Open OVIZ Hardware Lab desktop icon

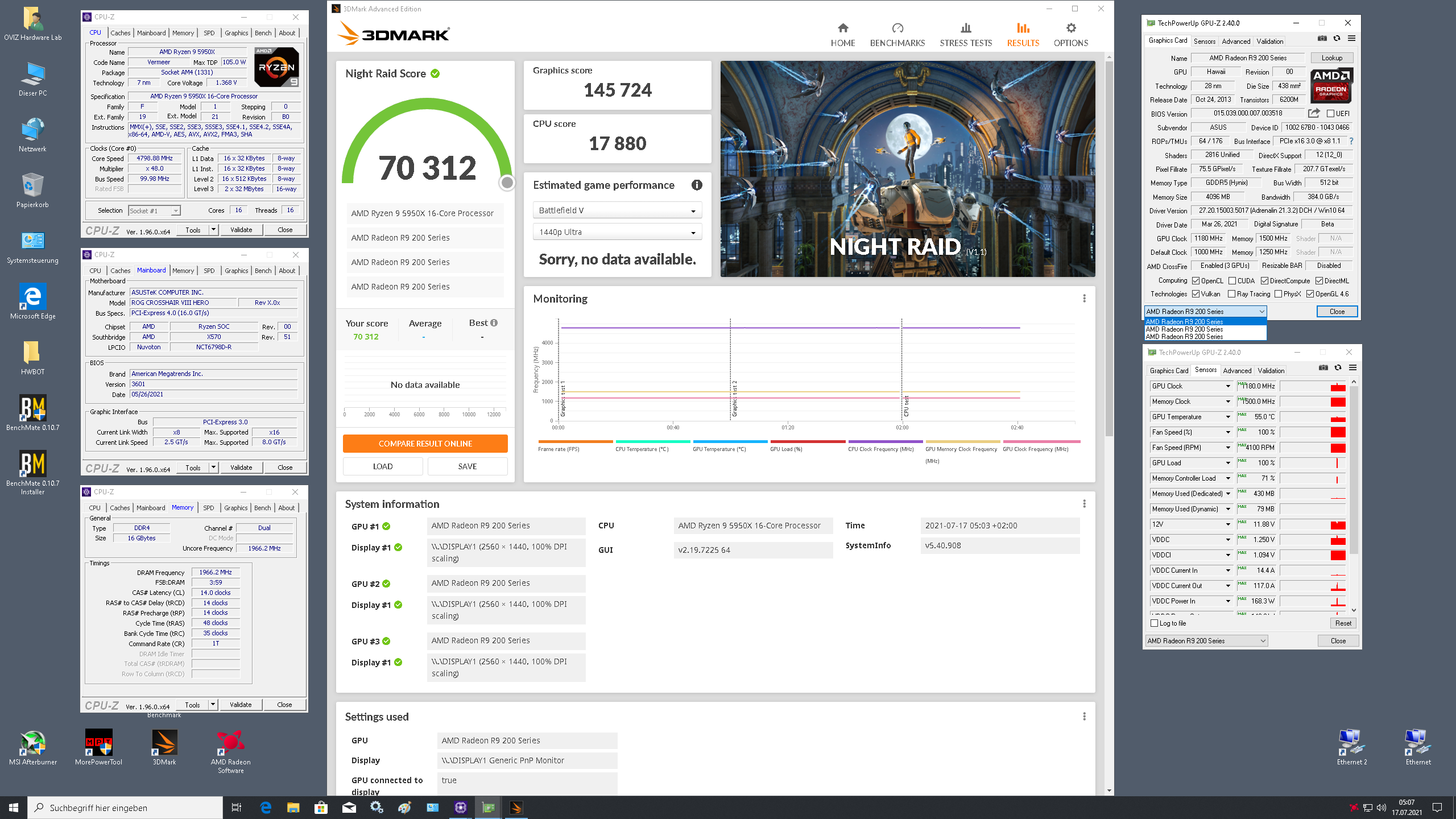click(x=32, y=24)
